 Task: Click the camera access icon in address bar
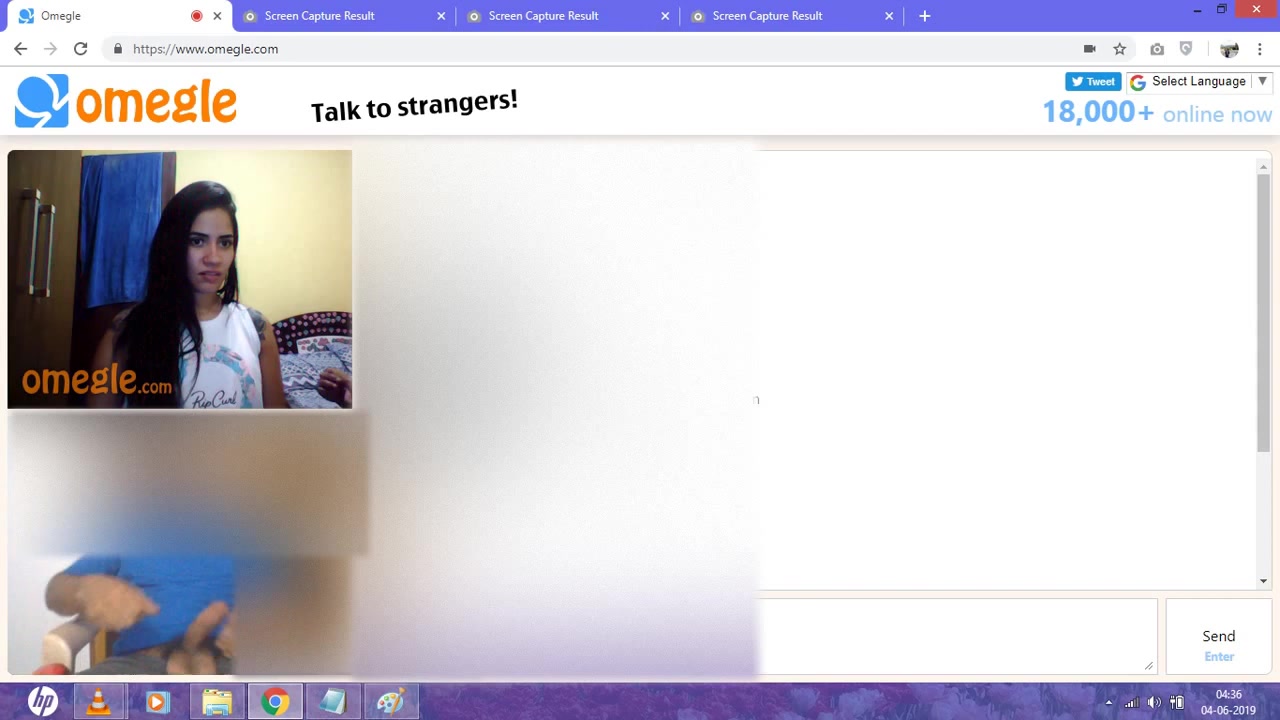pyautogui.click(x=1090, y=49)
